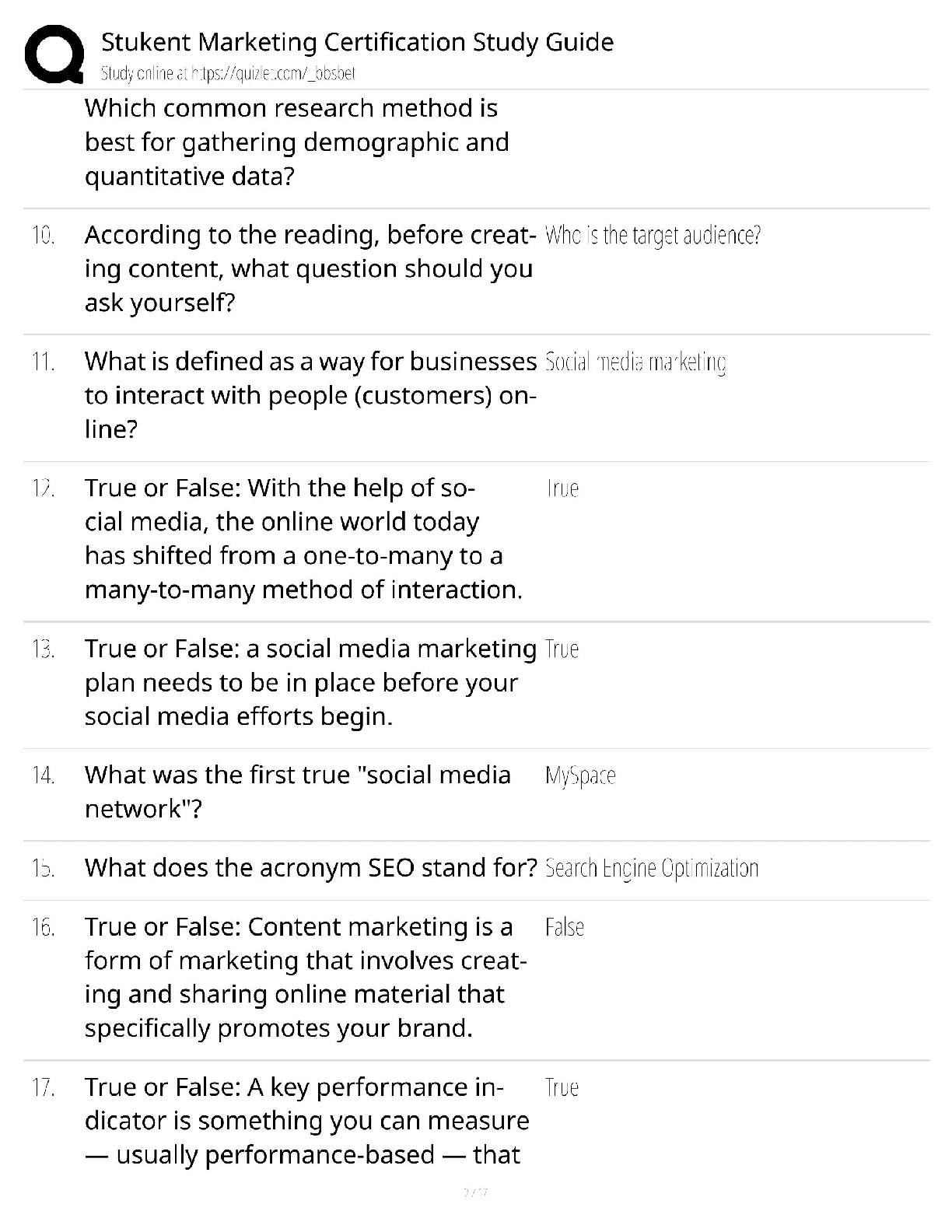Click the Stukent Marketing Certification Study Guide title
Screen dimensions: 952x1232
[x=357, y=42]
